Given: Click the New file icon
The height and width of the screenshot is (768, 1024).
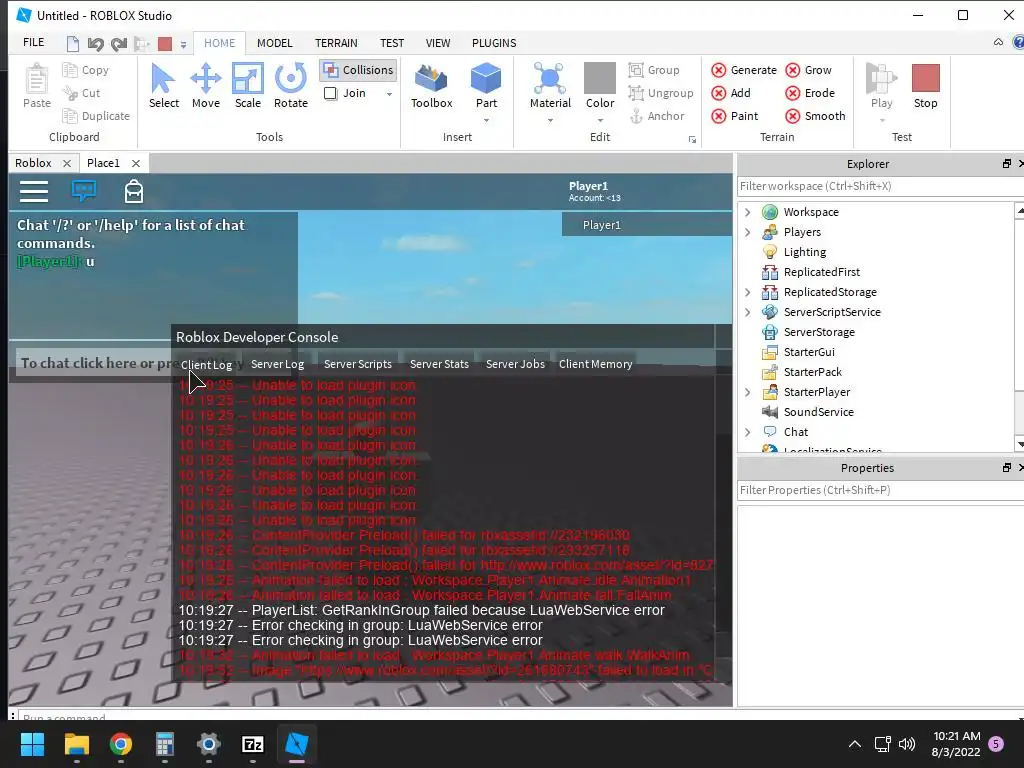Looking at the screenshot, I should (x=72, y=44).
